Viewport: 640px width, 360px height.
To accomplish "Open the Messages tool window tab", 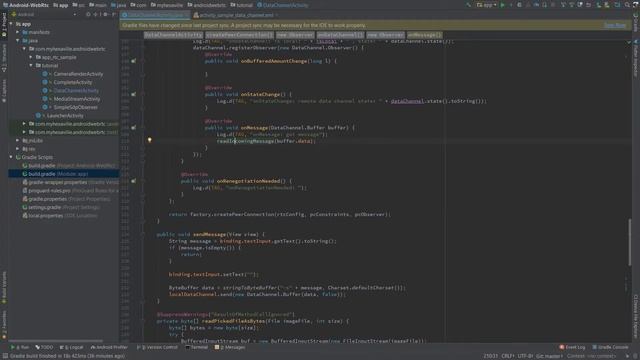I will (230, 347).
